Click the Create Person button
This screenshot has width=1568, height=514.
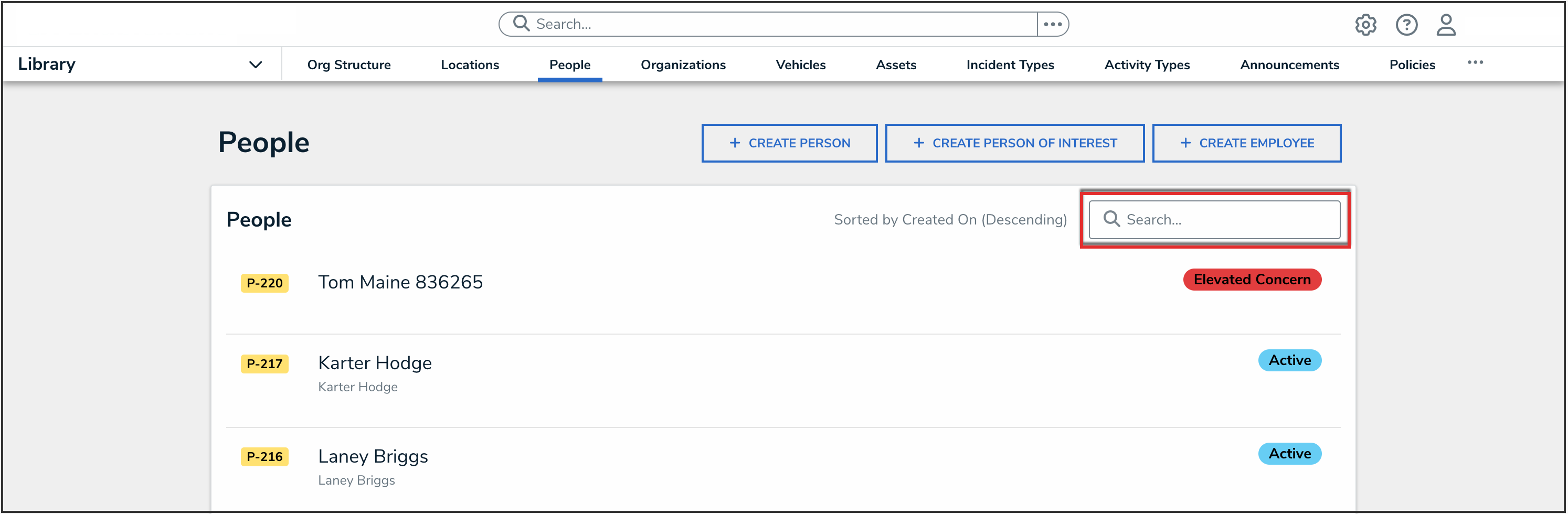789,143
